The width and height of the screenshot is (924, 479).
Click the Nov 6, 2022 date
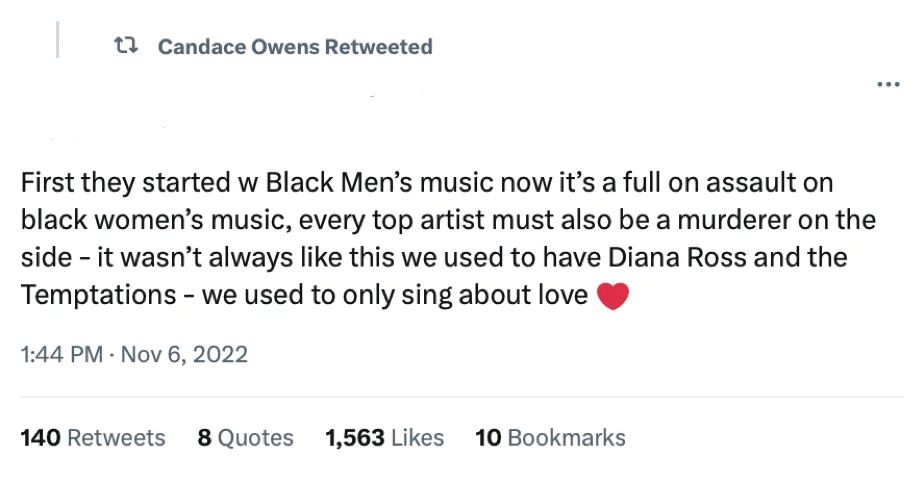coord(184,354)
